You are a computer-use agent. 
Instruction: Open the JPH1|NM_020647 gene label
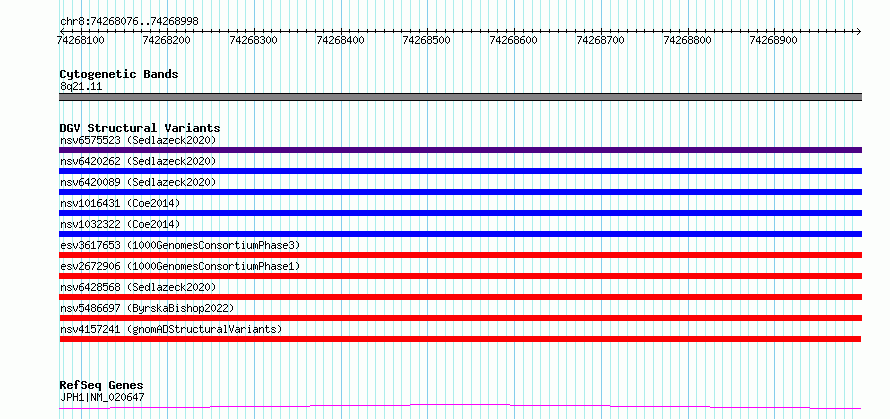click(x=102, y=397)
